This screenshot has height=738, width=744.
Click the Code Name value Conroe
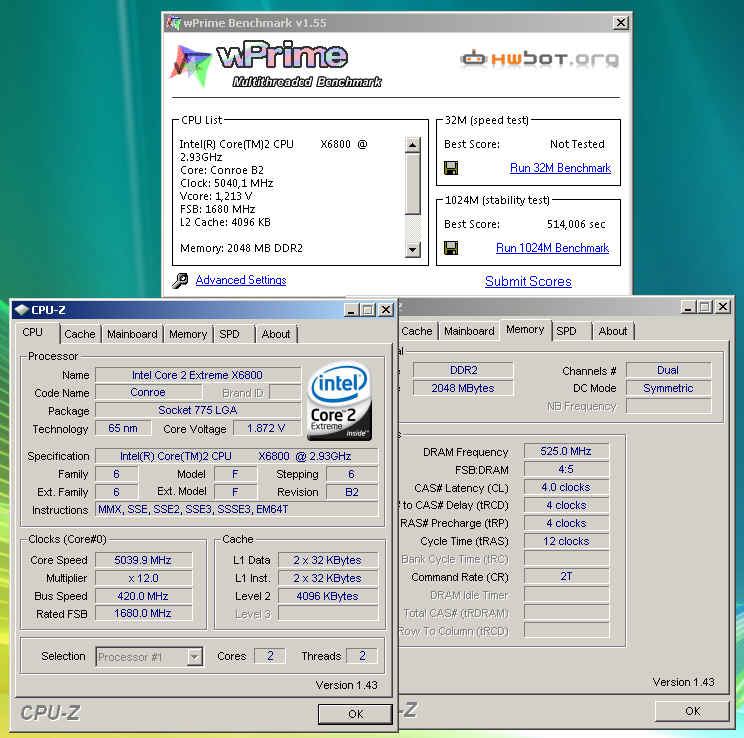(x=148, y=392)
